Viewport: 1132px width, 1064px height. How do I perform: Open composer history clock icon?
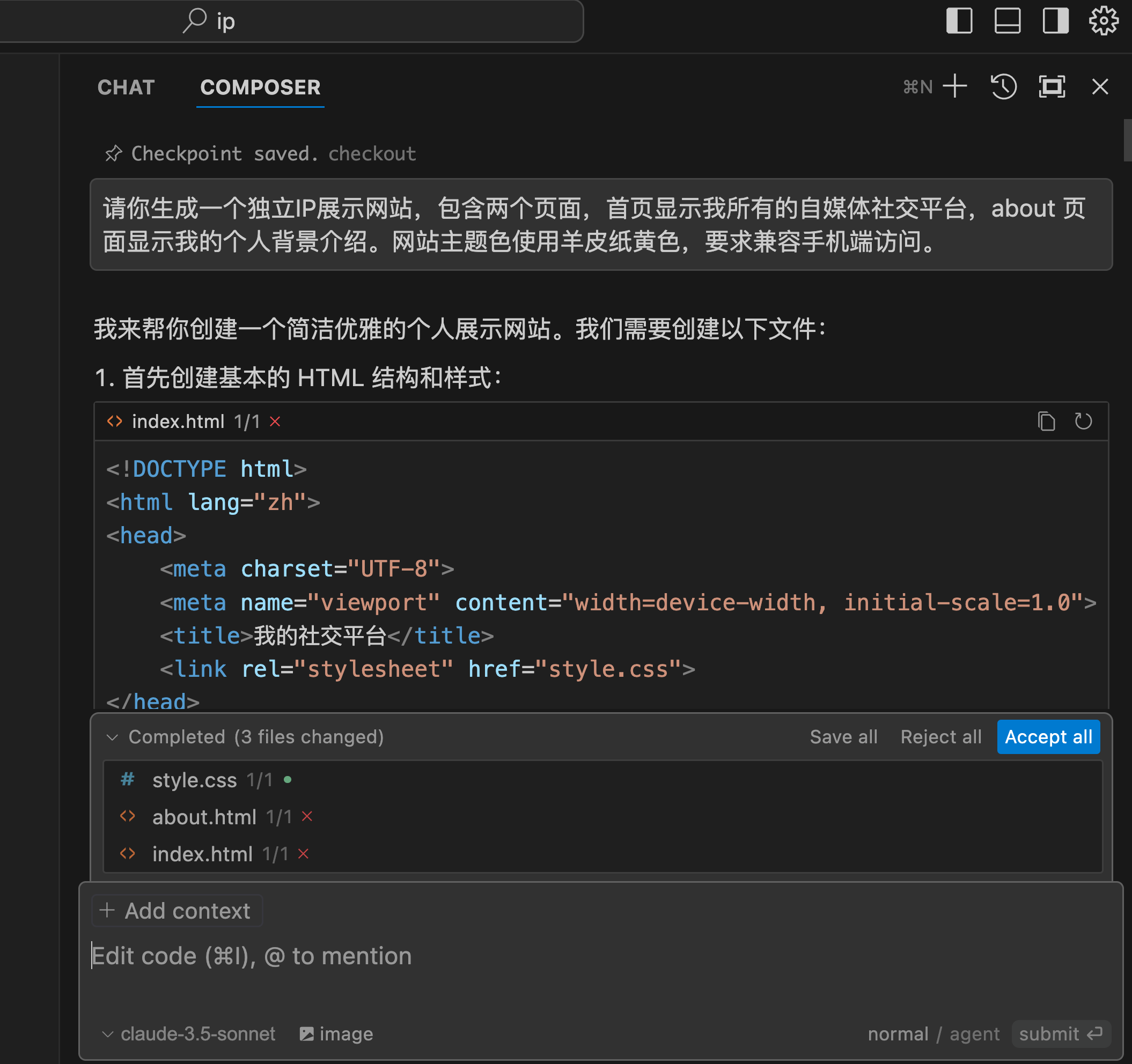point(1003,86)
